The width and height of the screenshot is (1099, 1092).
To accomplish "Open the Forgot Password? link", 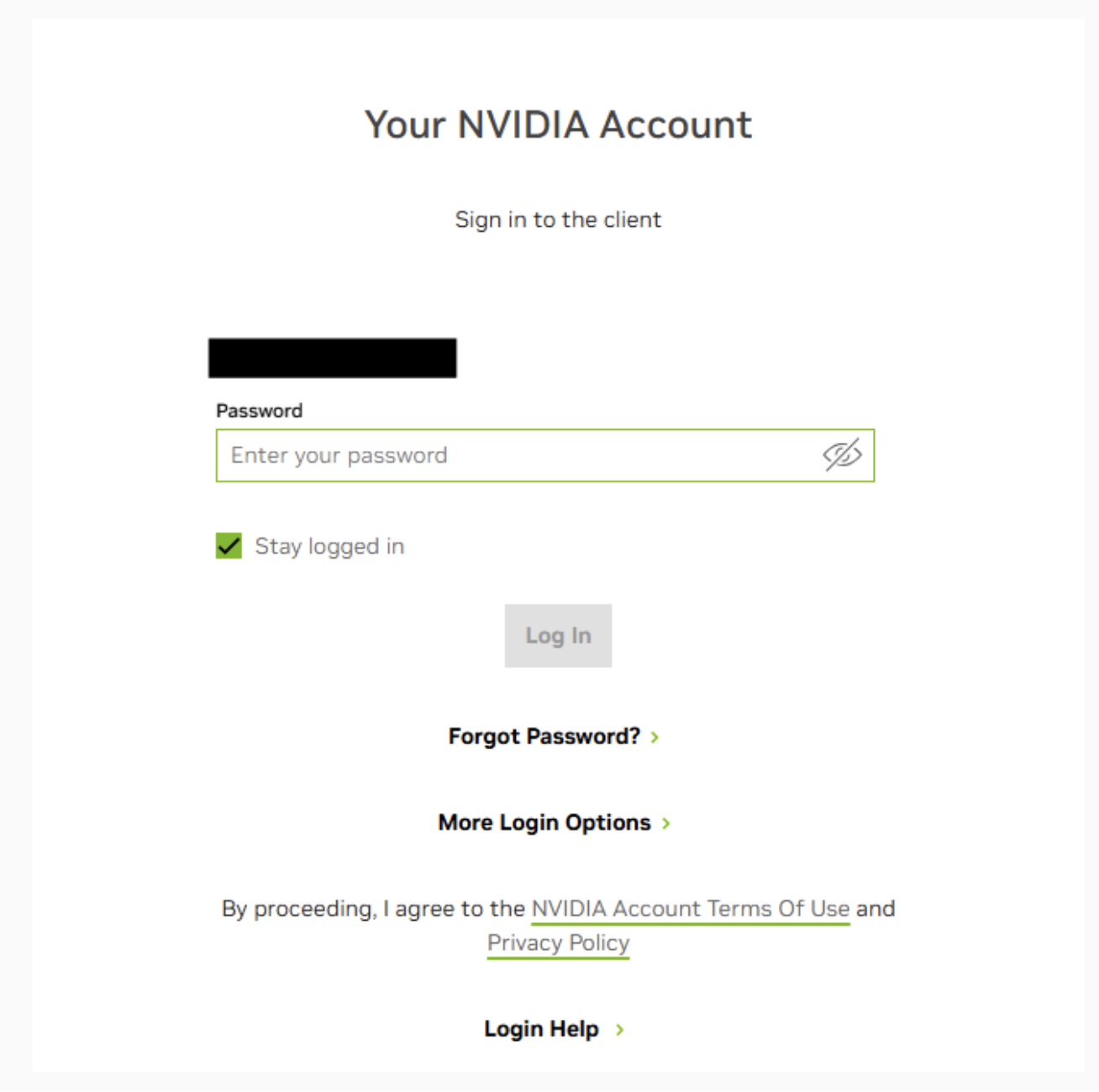I will pos(544,737).
